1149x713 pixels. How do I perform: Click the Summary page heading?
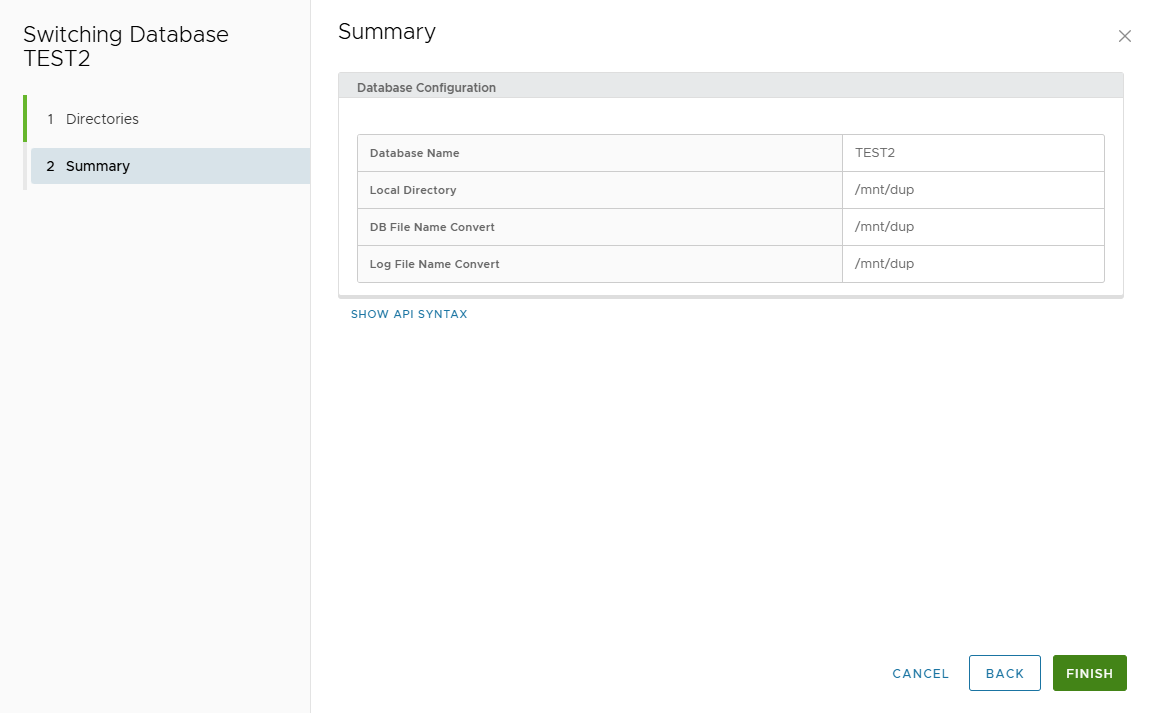pos(387,32)
